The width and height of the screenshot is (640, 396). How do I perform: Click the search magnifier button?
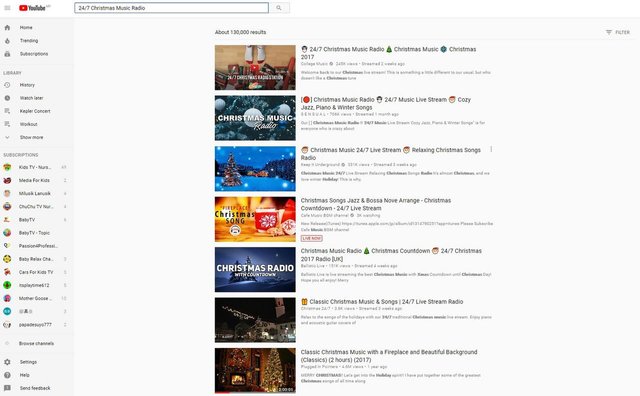coord(279,8)
